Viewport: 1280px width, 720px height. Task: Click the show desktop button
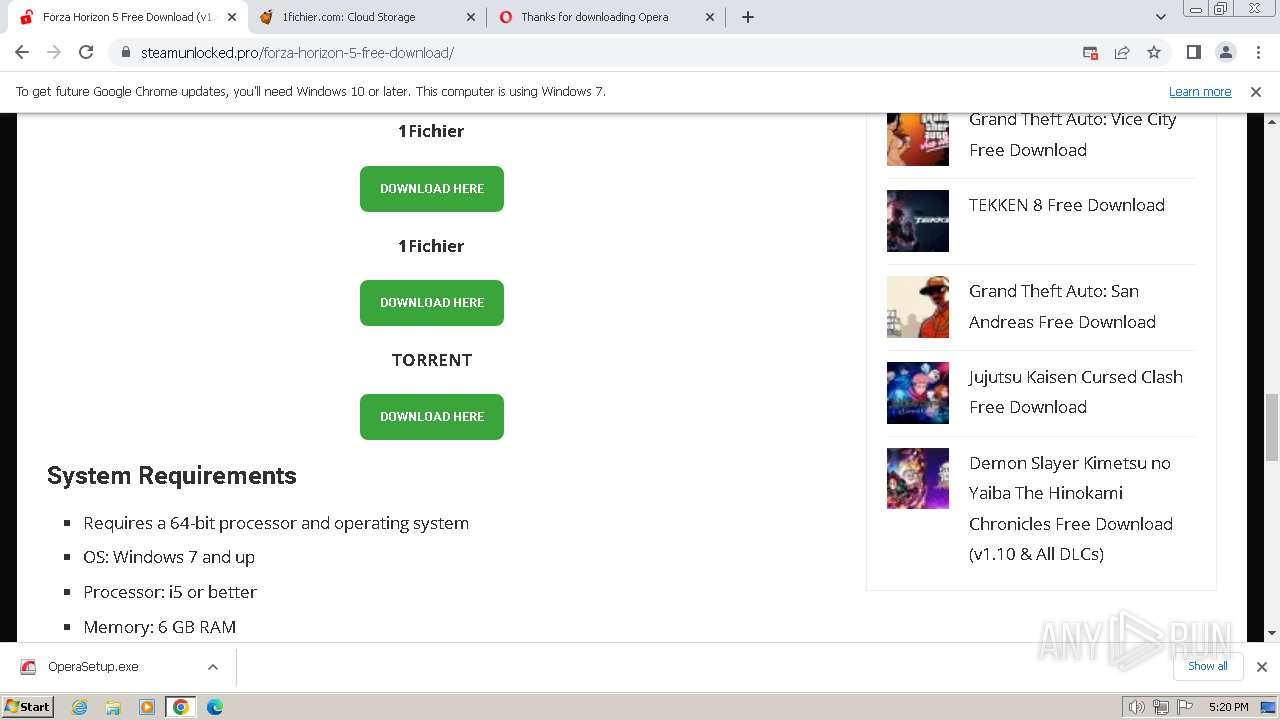[1270, 707]
